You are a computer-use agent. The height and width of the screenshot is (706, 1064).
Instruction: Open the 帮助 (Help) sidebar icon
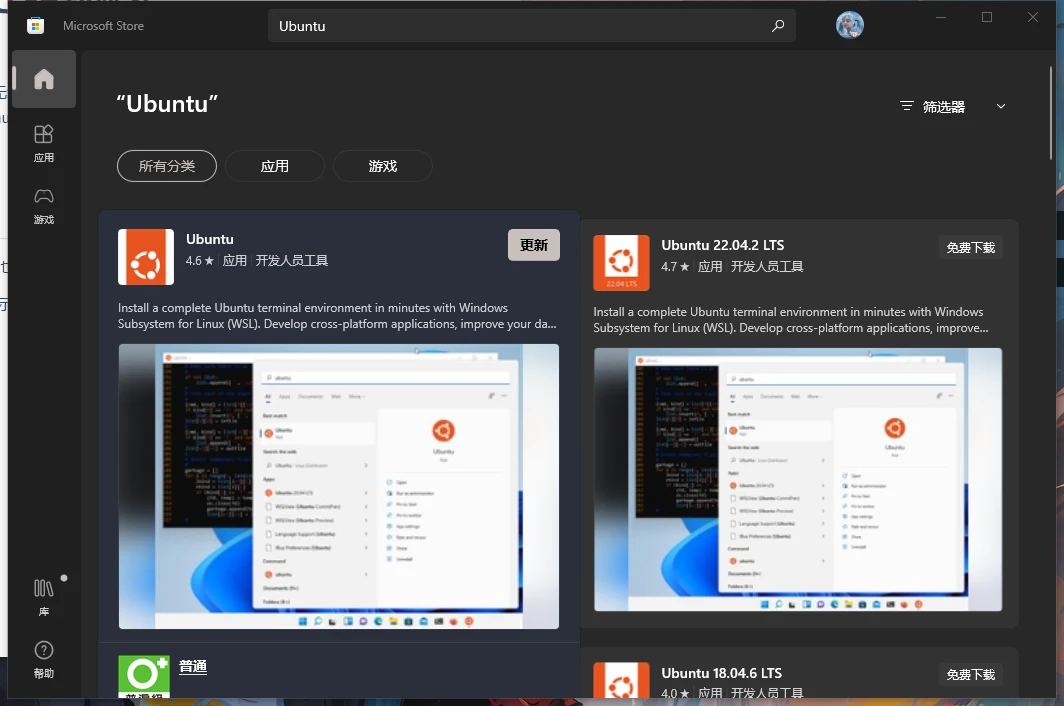(x=43, y=659)
